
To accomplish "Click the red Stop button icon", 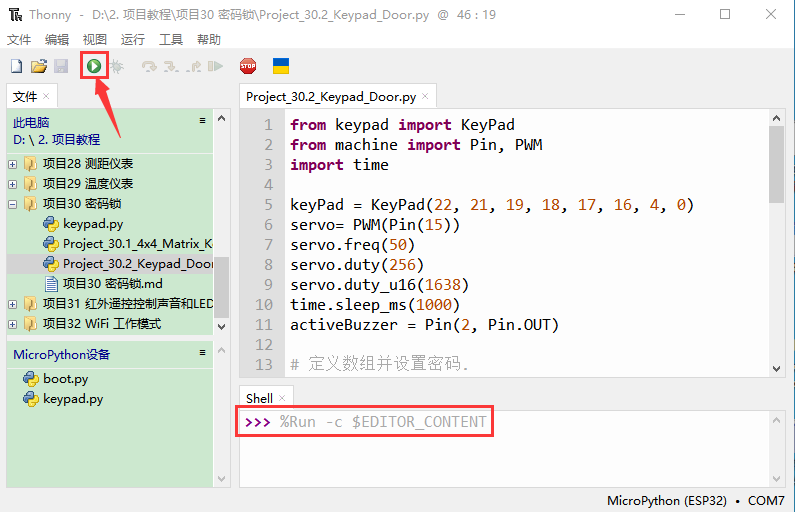I will point(247,66).
